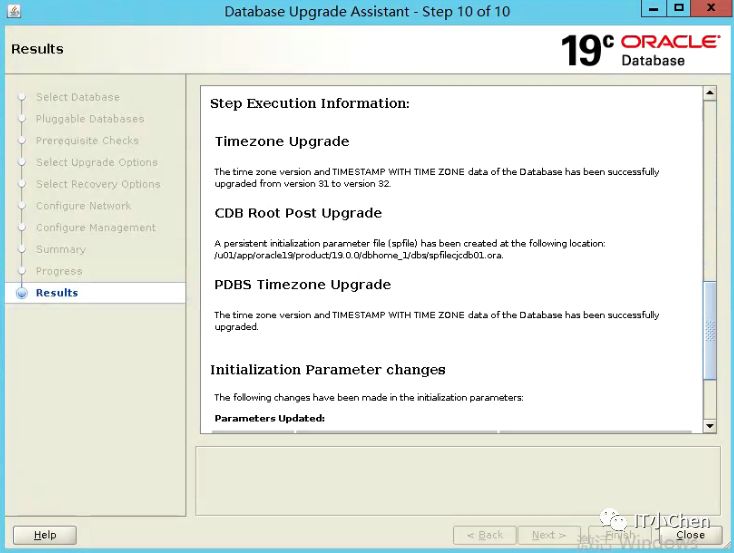Image resolution: width=734 pixels, height=553 pixels.
Task: Click the 'Parameters Updated:' label
Action: point(270,418)
